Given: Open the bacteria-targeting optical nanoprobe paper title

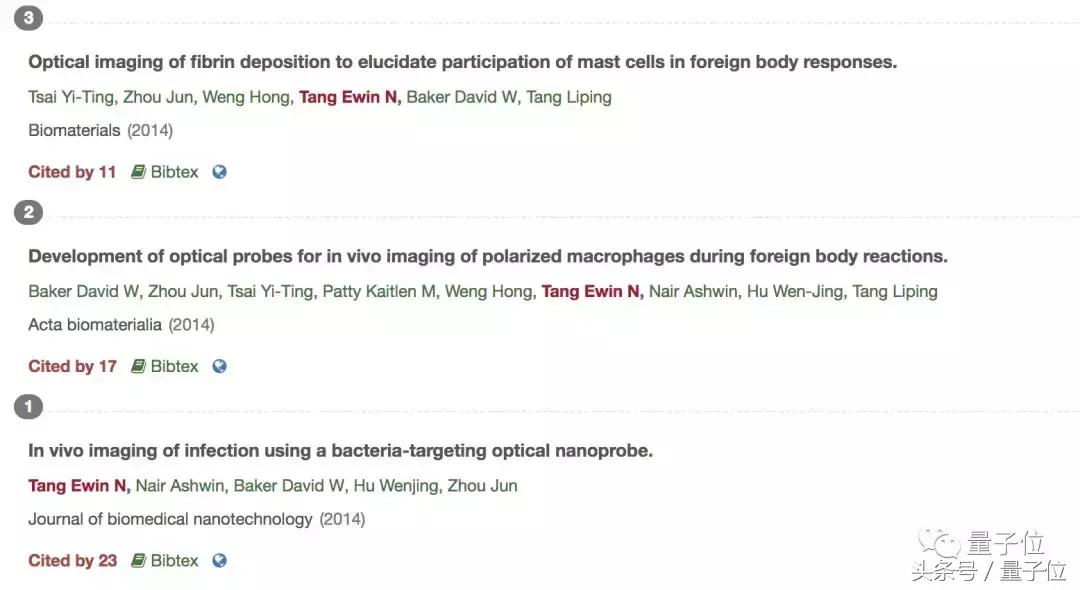Looking at the screenshot, I should (340, 450).
